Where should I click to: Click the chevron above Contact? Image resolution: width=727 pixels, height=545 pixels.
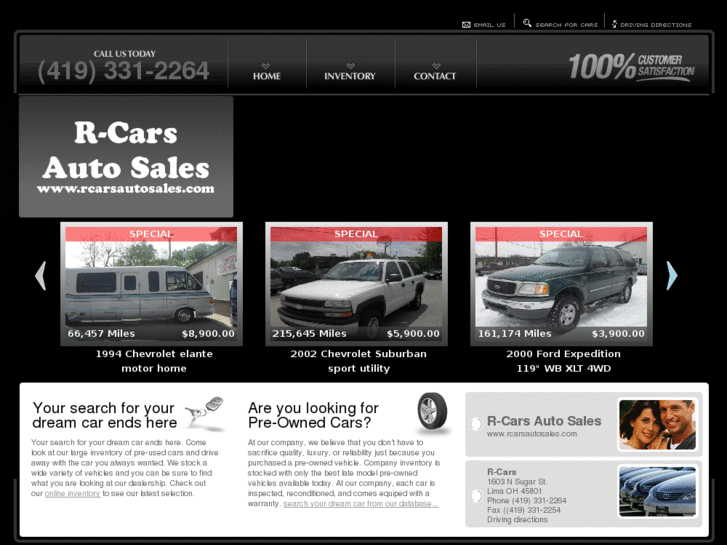(436, 66)
